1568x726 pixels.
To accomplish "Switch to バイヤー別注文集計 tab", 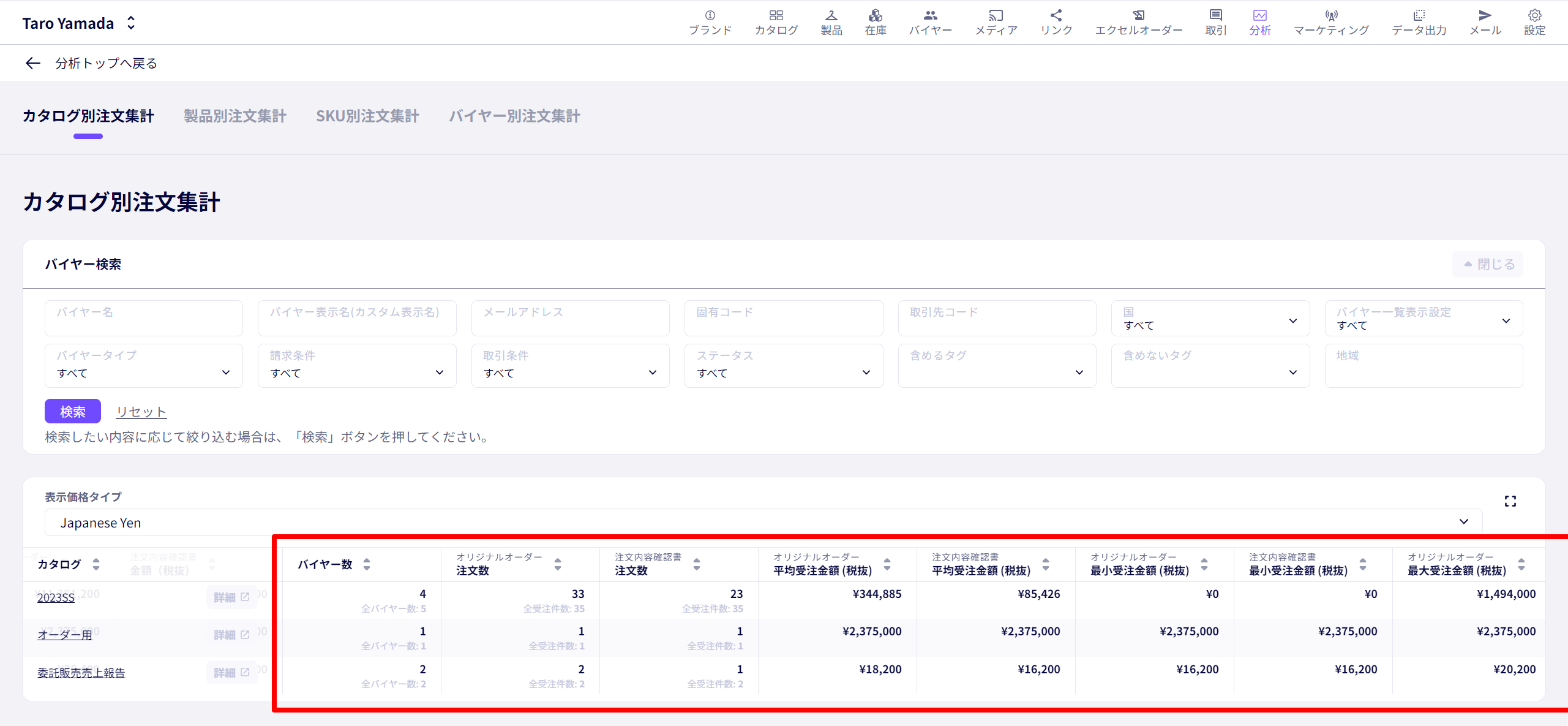I will (x=514, y=116).
